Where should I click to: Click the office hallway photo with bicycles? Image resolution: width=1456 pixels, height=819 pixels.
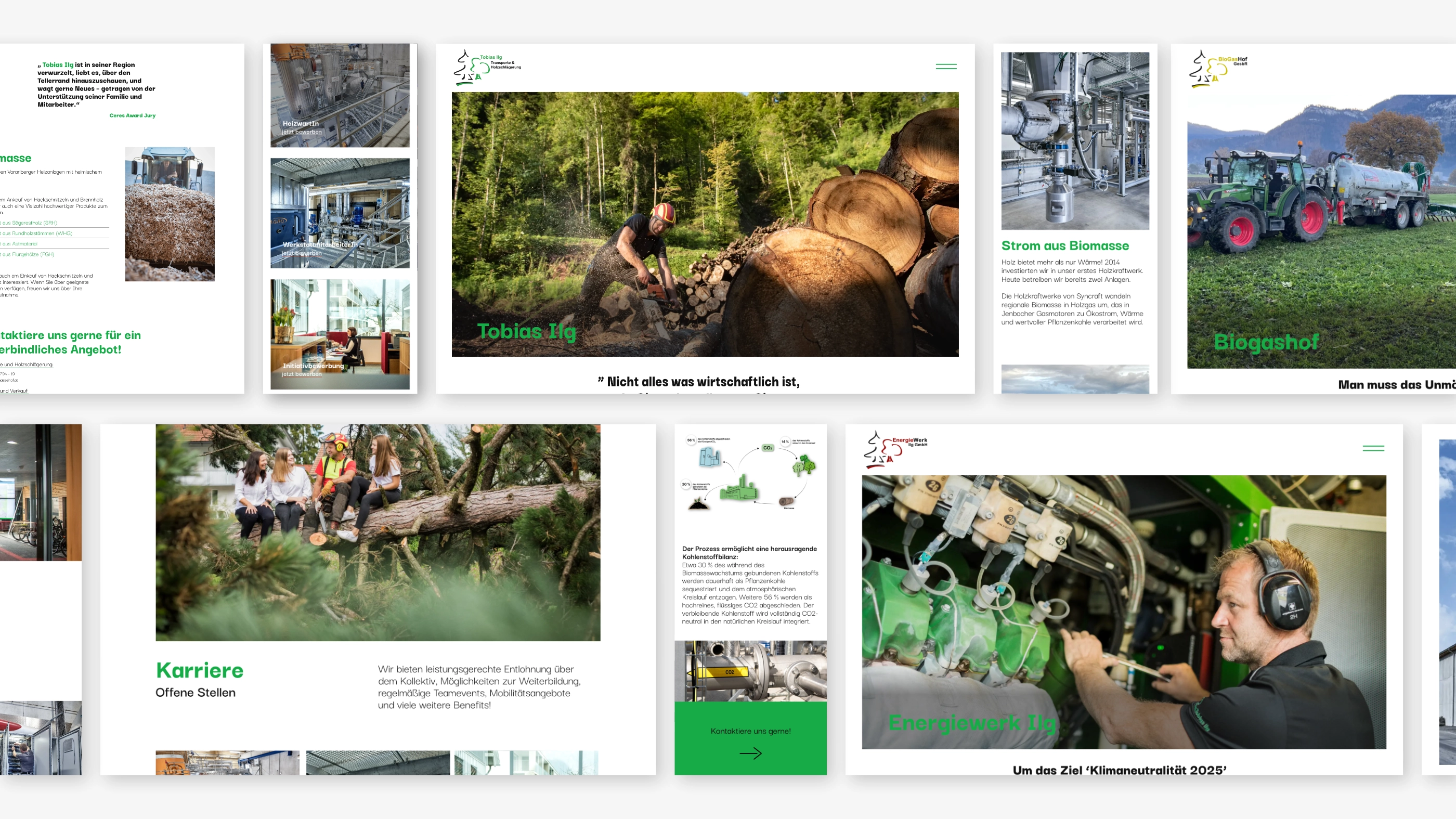coord(41,493)
